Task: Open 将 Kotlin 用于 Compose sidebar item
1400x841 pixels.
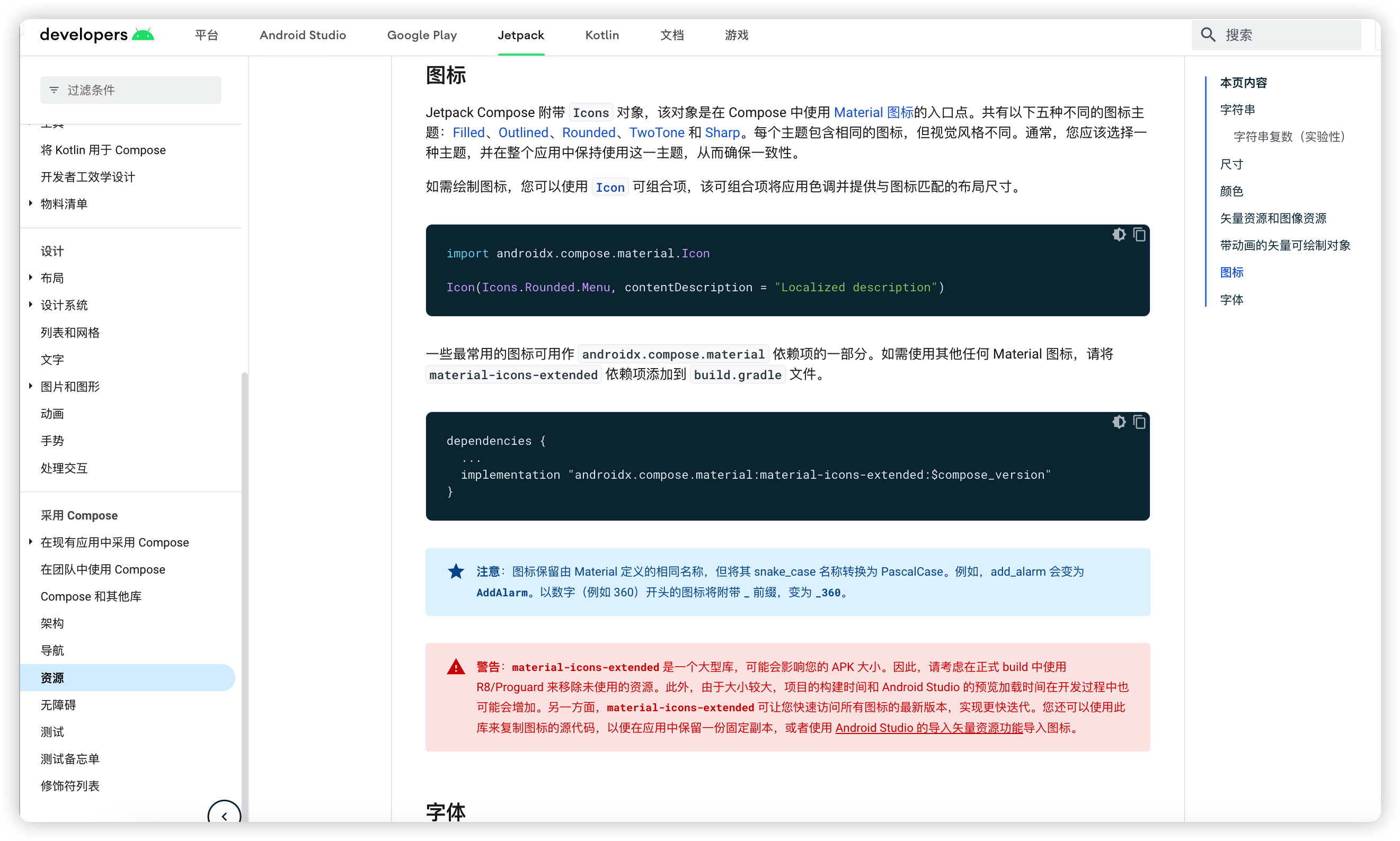Action: click(x=103, y=150)
